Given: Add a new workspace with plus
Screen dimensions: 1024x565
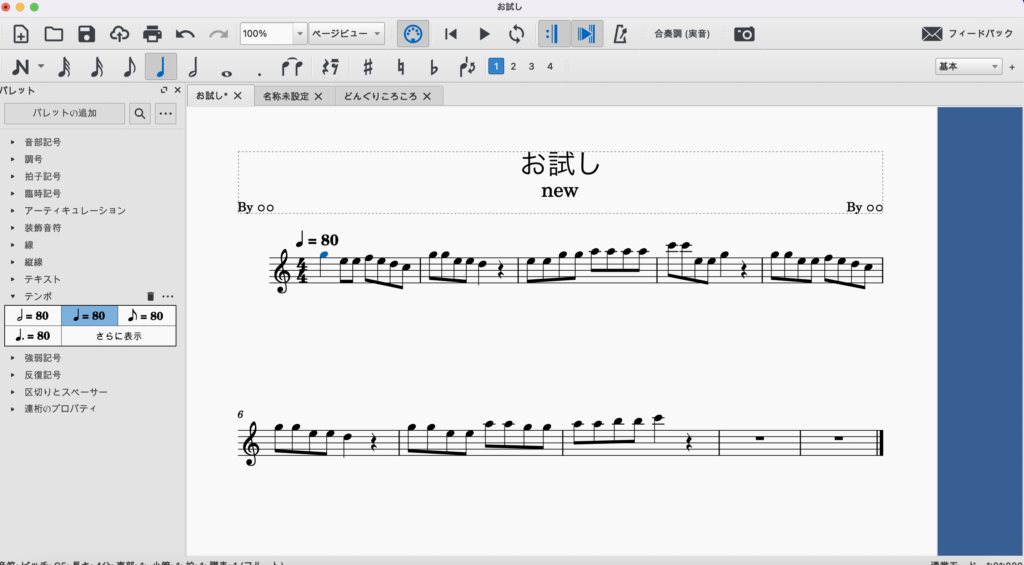Looking at the screenshot, I should pos(1012,67).
